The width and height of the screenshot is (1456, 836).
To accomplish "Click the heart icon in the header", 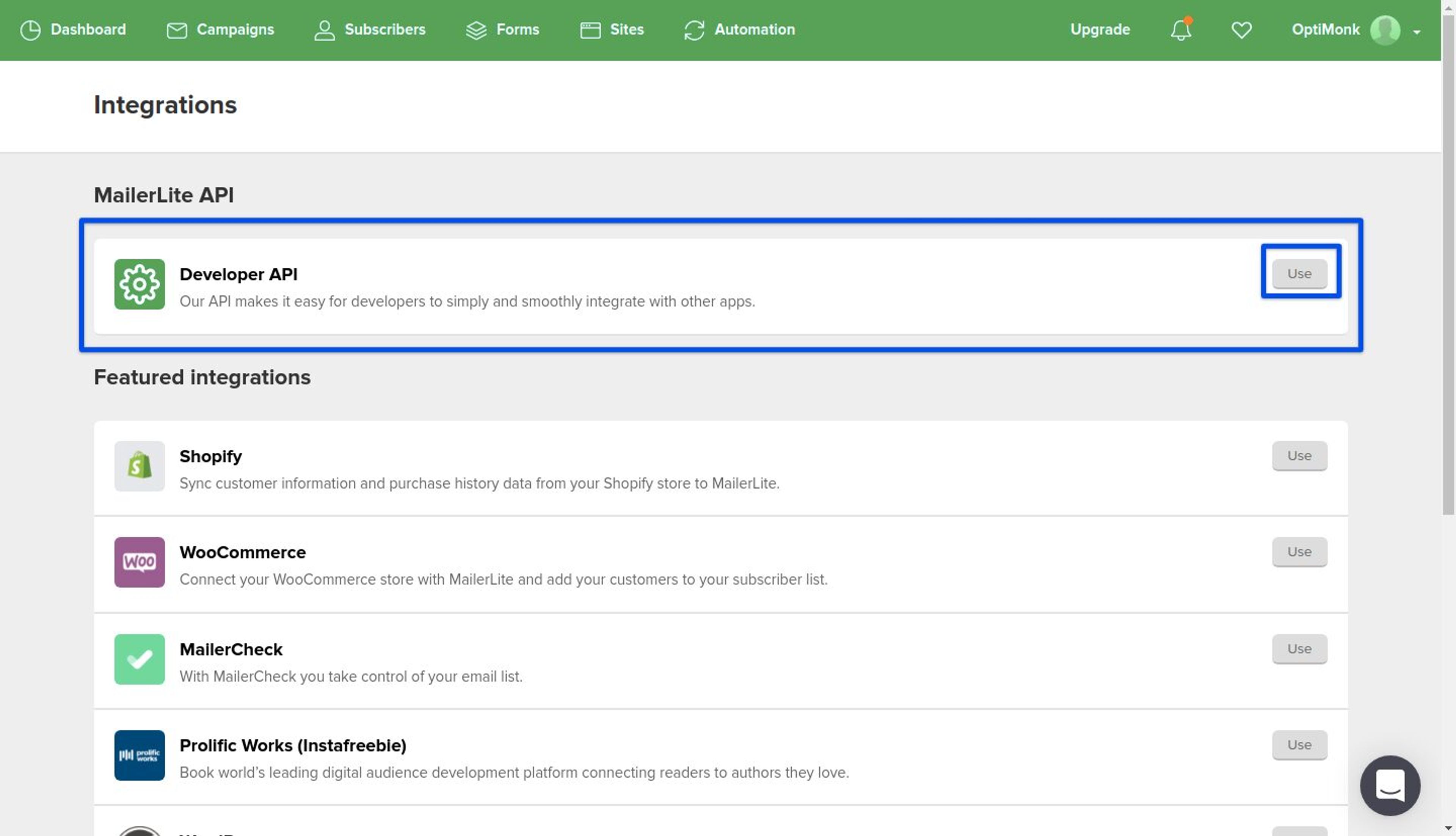I will (x=1241, y=30).
